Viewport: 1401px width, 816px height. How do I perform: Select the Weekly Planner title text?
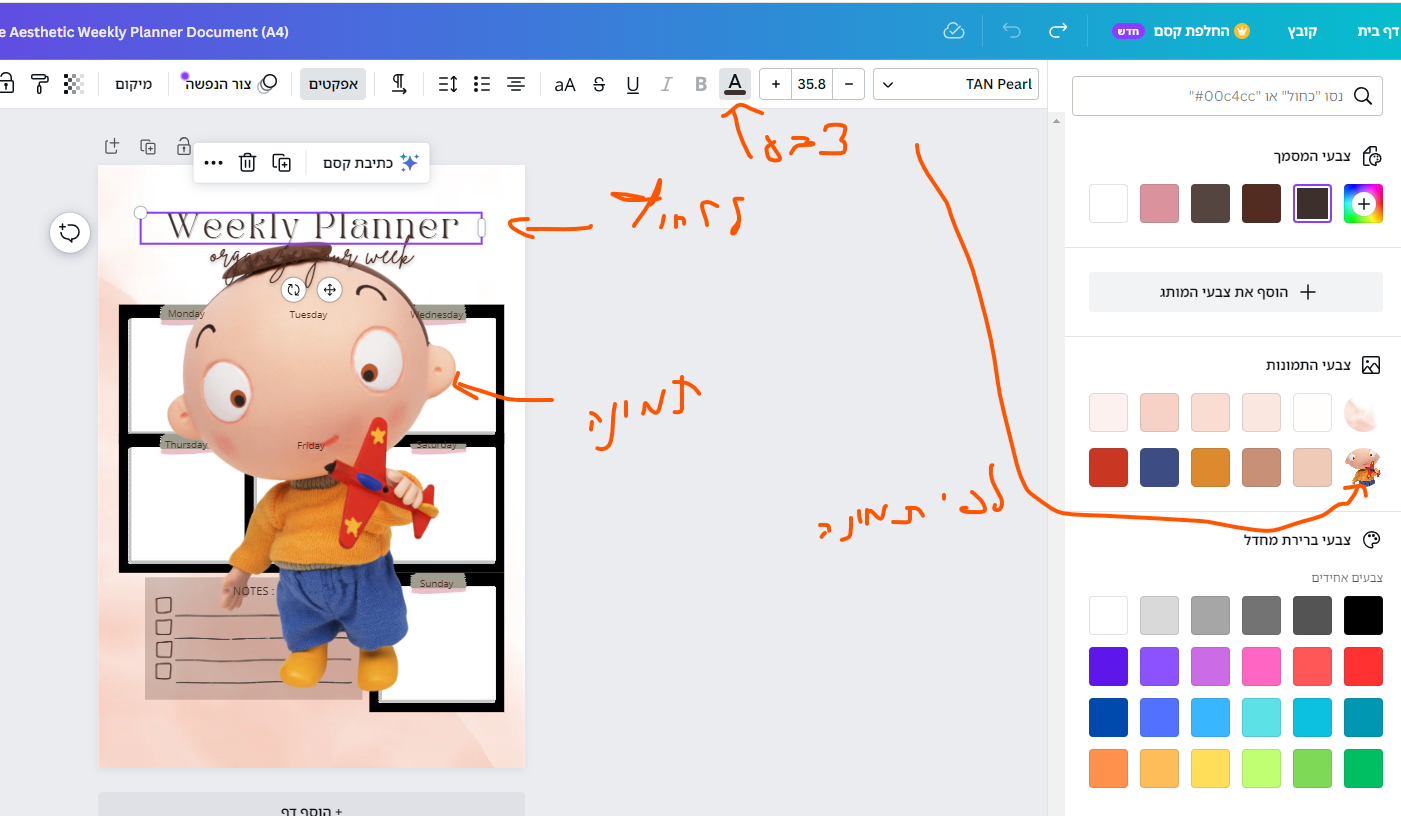pos(311,228)
